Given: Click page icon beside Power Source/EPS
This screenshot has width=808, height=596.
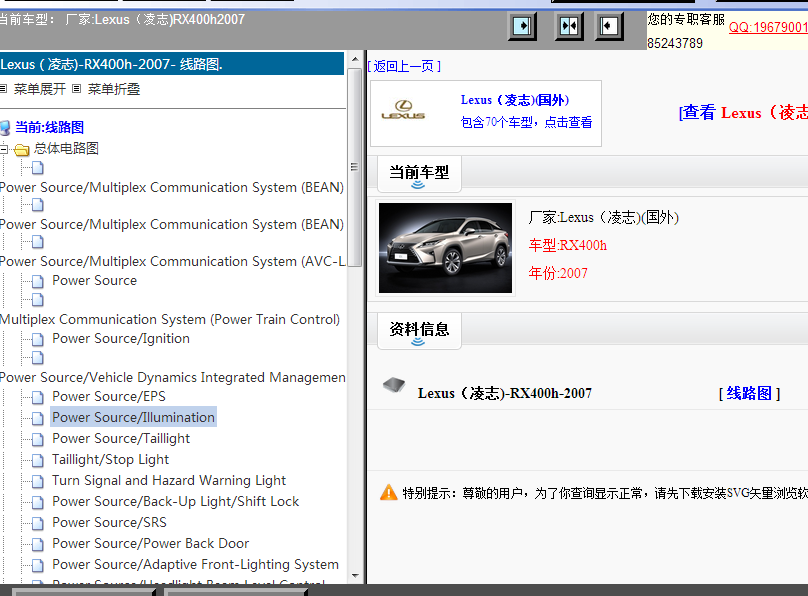Looking at the screenshot, I should [x=38, y=397].
